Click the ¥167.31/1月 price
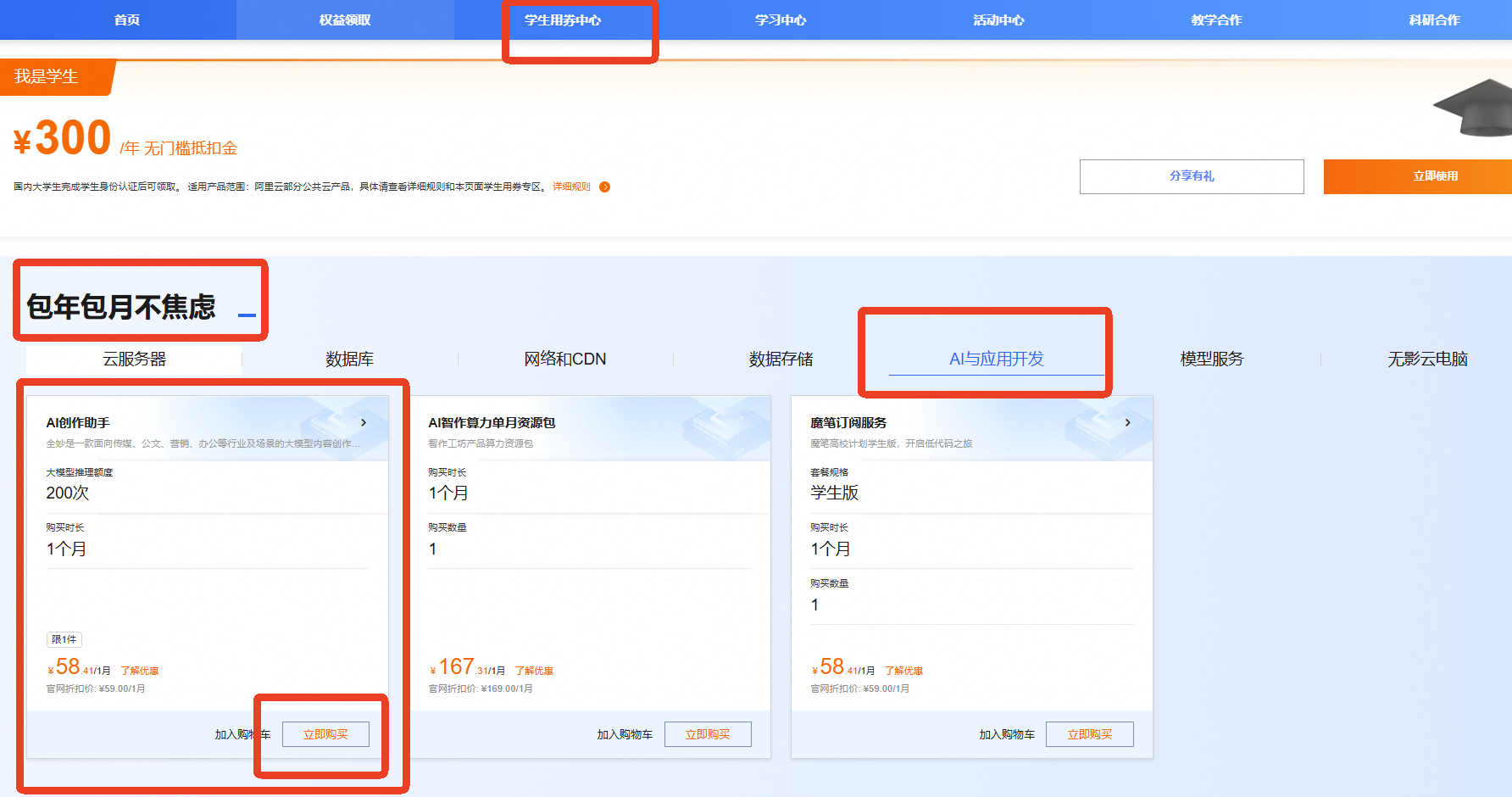Viewport: 1512px width, 797px height. [467, 668]
